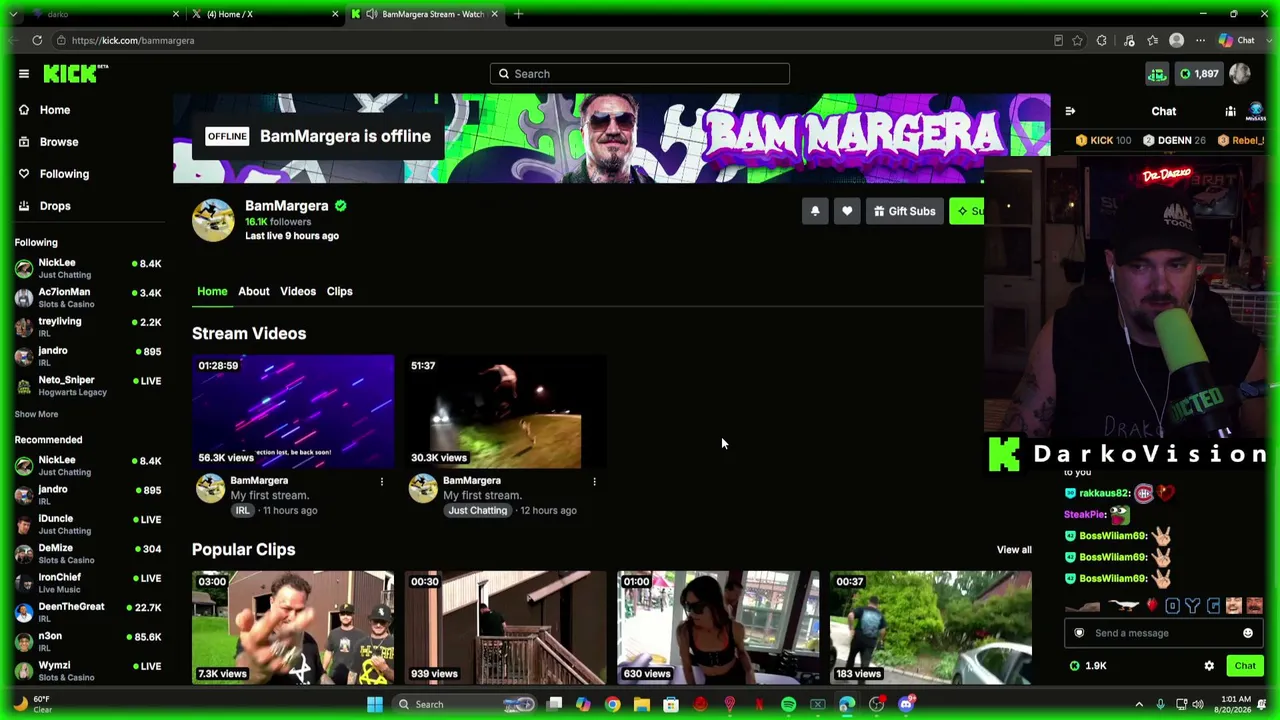Open chat identity badge icon
The image size is (1280, 720).
point(1079,633)
